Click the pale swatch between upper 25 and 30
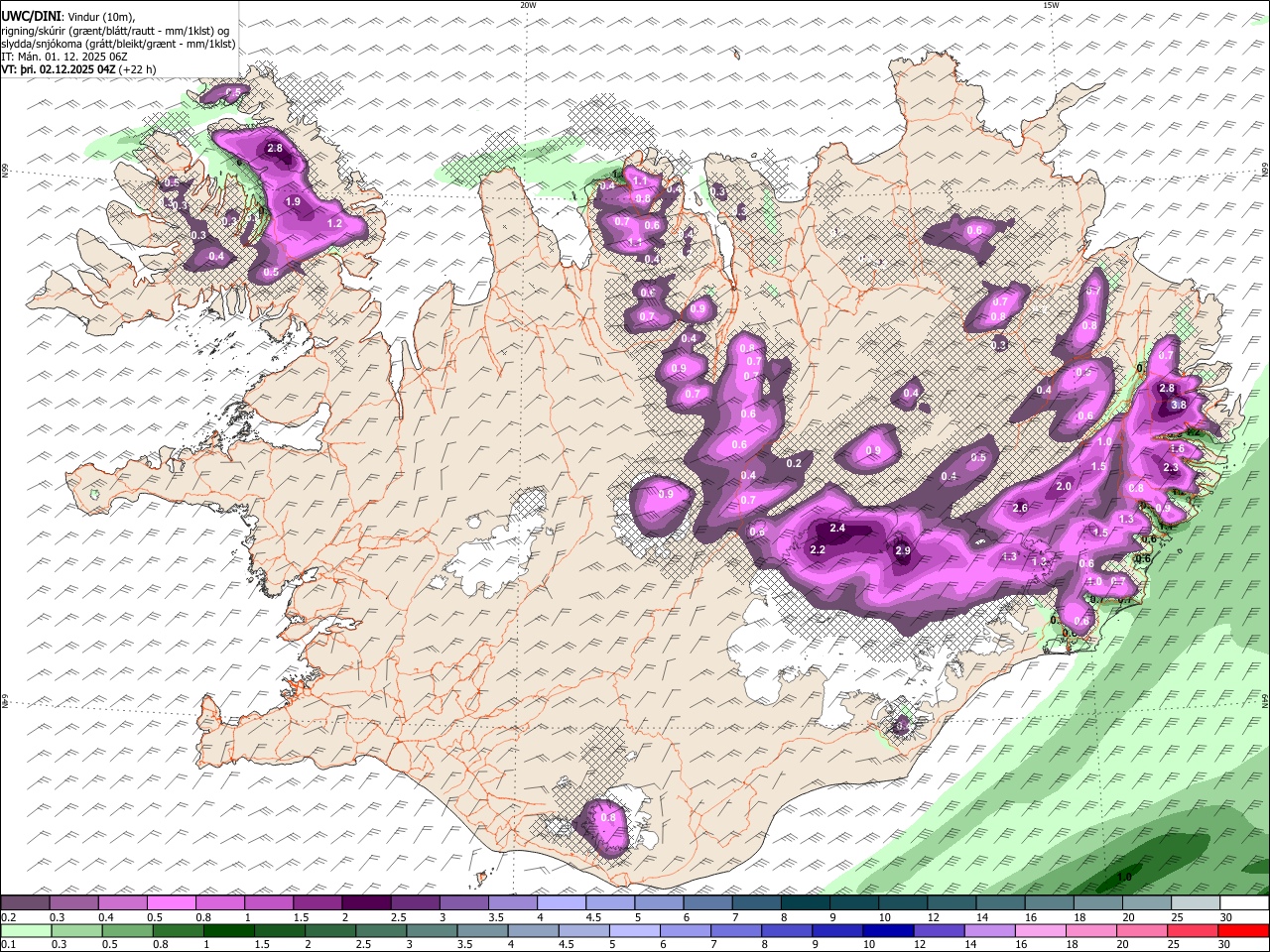Viewport: 1270px width, 952px height. coord(1195,902)
